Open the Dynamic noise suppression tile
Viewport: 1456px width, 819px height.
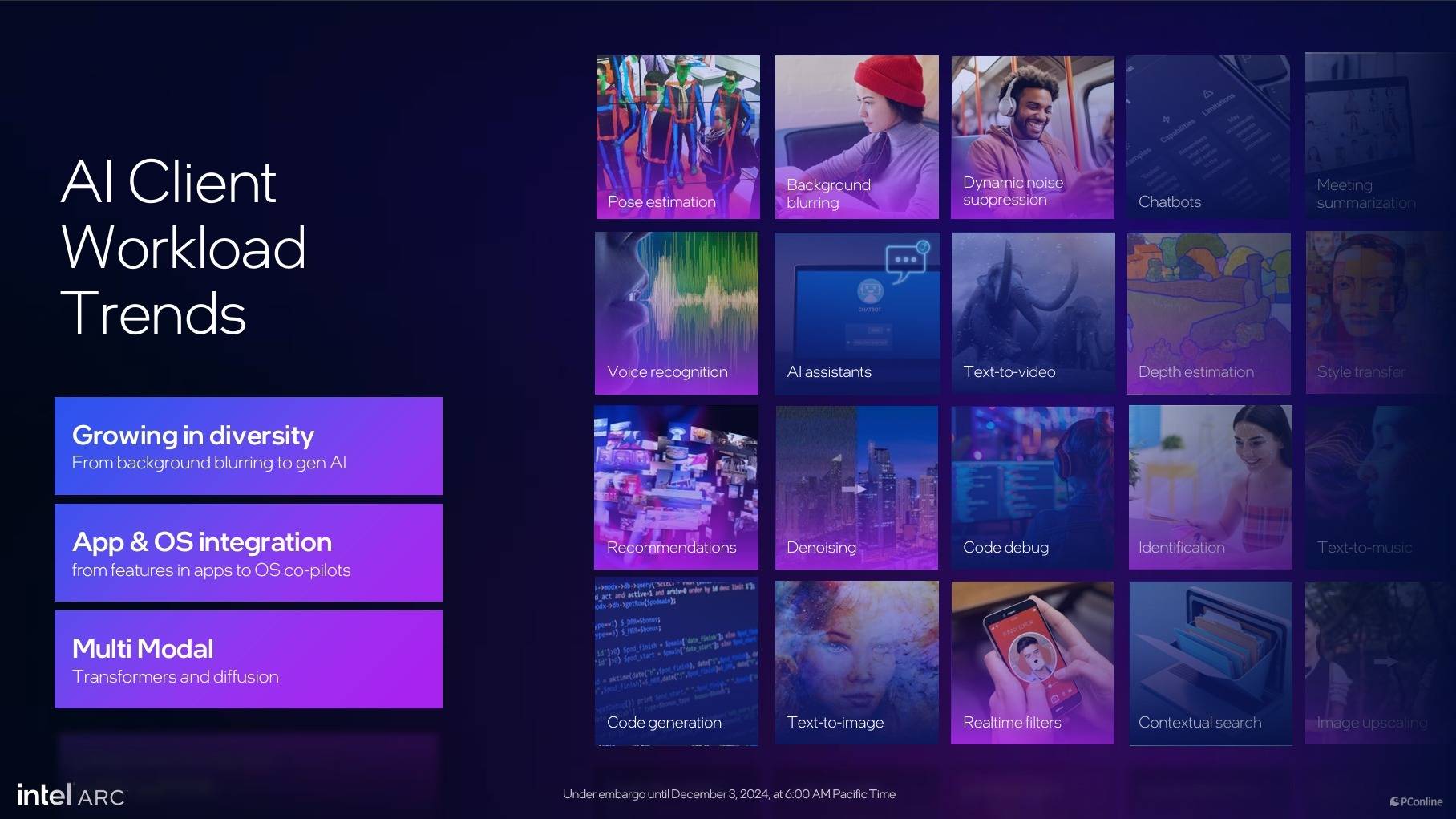(1033, 136)
